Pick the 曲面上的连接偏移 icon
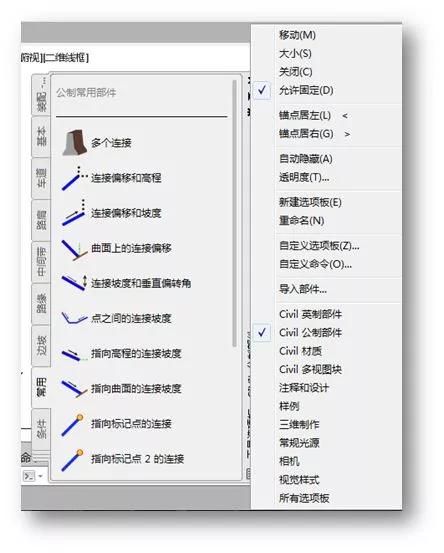The width and height of the screenshot is (444, 553). pos(74,249)
